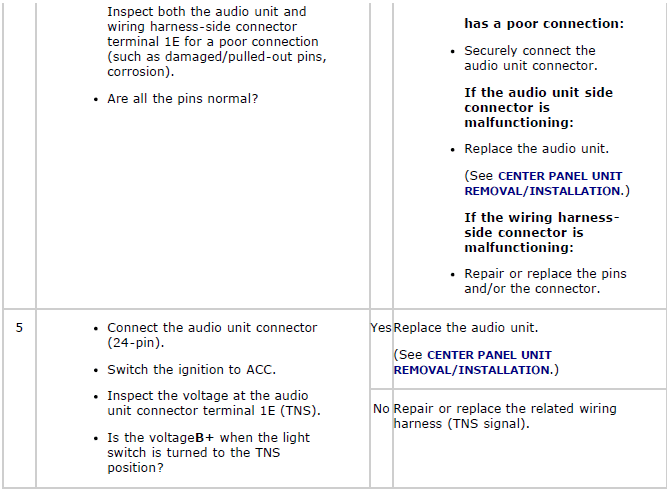Select the No result label in step 5
The width and height of the screenshot is (669, 492).
(381, 409)
